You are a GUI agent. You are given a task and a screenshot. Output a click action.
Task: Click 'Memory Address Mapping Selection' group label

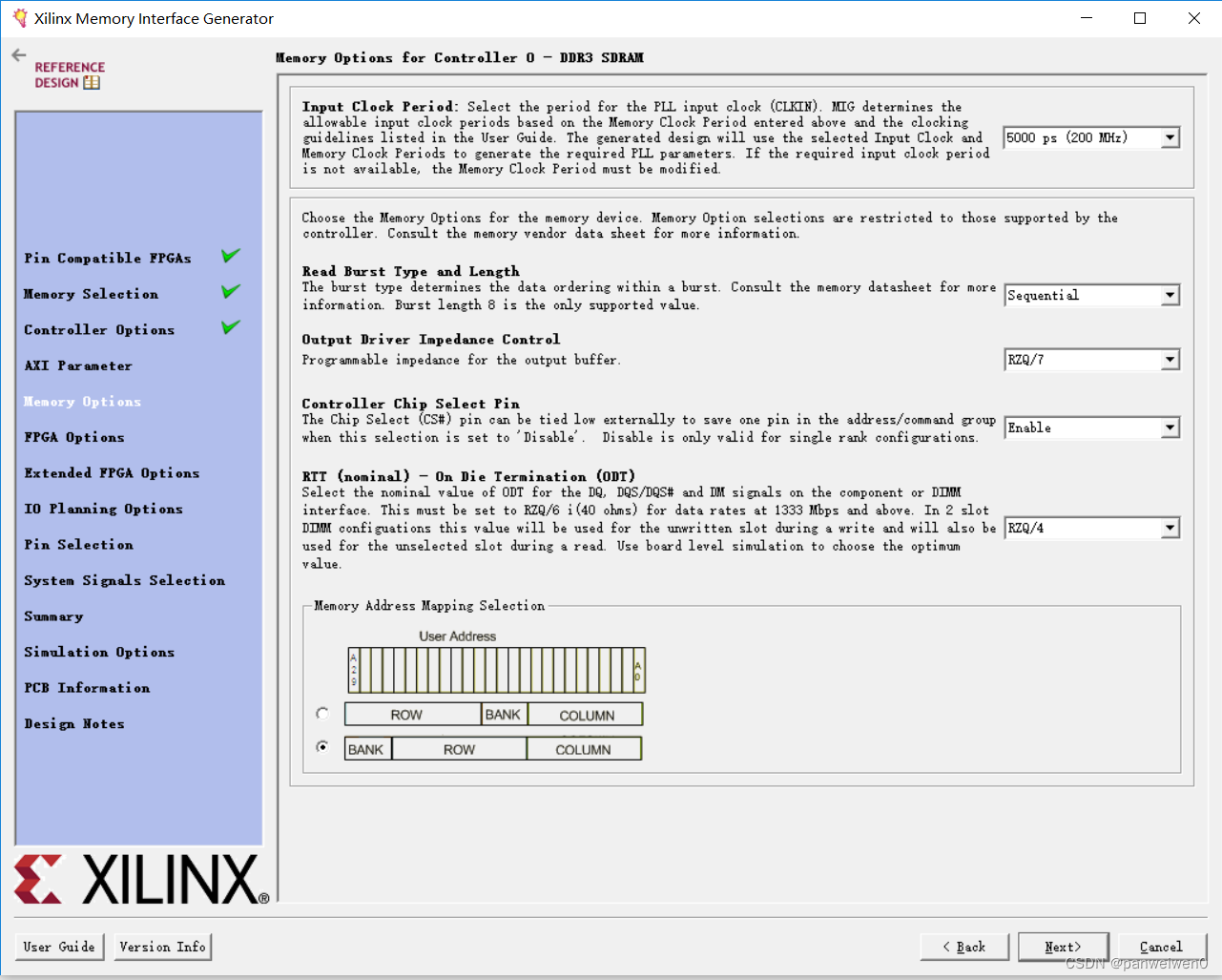[x=429, y=606]
